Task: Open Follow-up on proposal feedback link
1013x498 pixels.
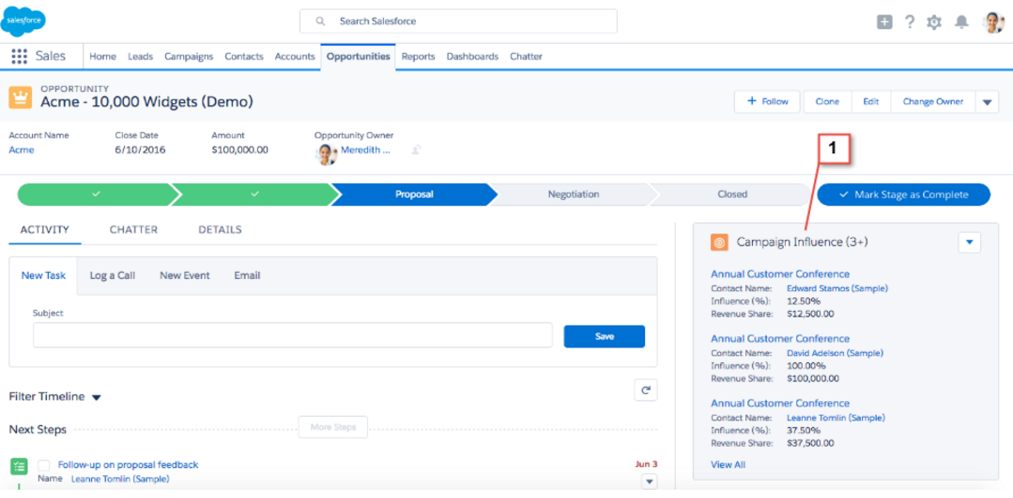Action: click(128, 465)
